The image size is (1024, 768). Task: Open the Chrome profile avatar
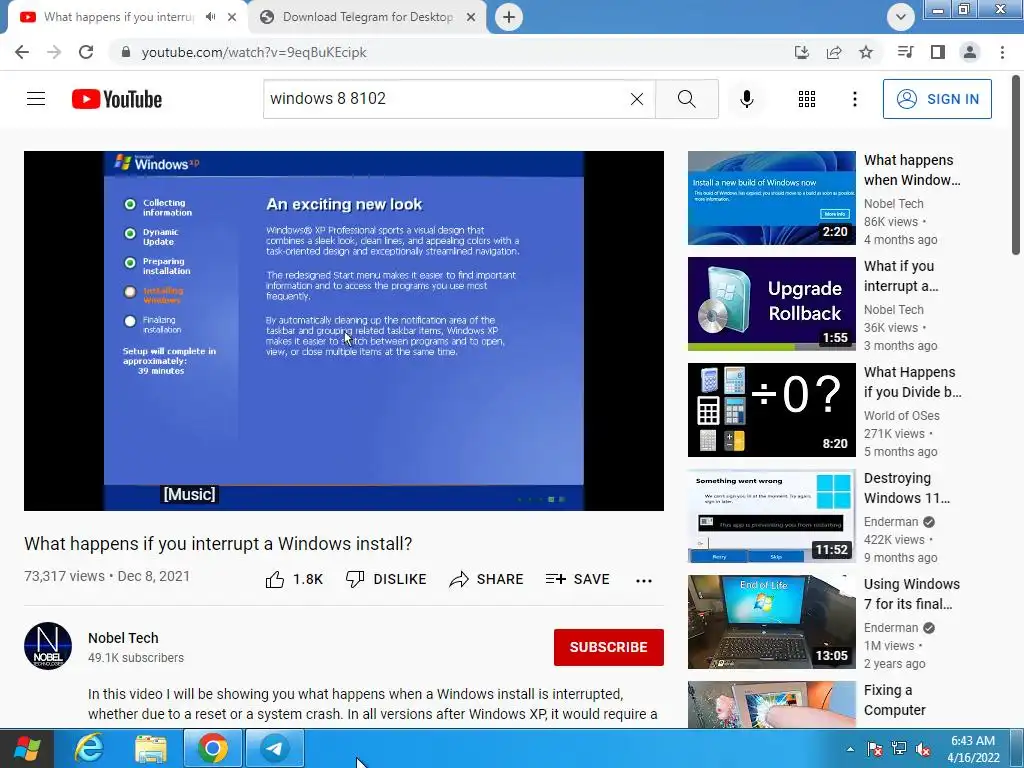[x=970, y=52]
